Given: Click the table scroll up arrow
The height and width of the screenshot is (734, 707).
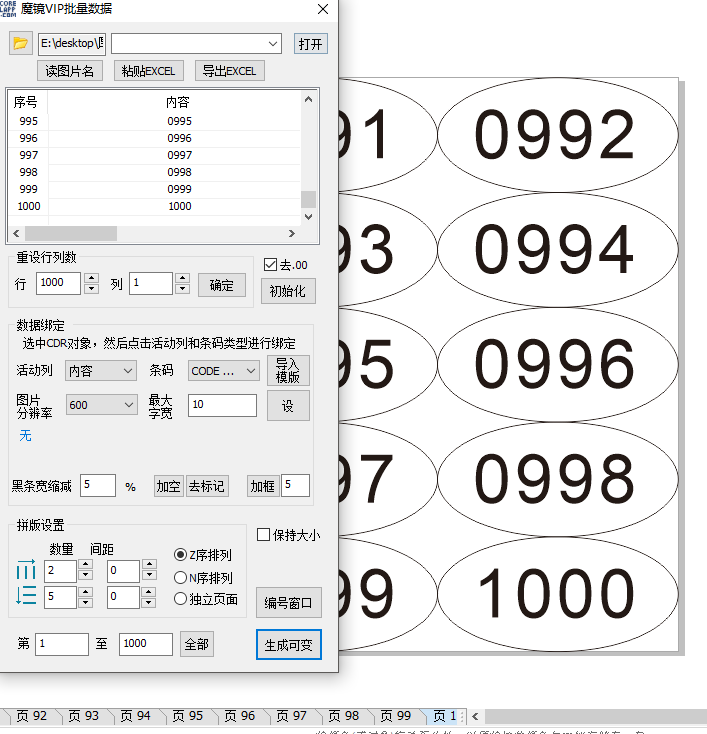Looking at the screenshot, I should click(308, 99).
